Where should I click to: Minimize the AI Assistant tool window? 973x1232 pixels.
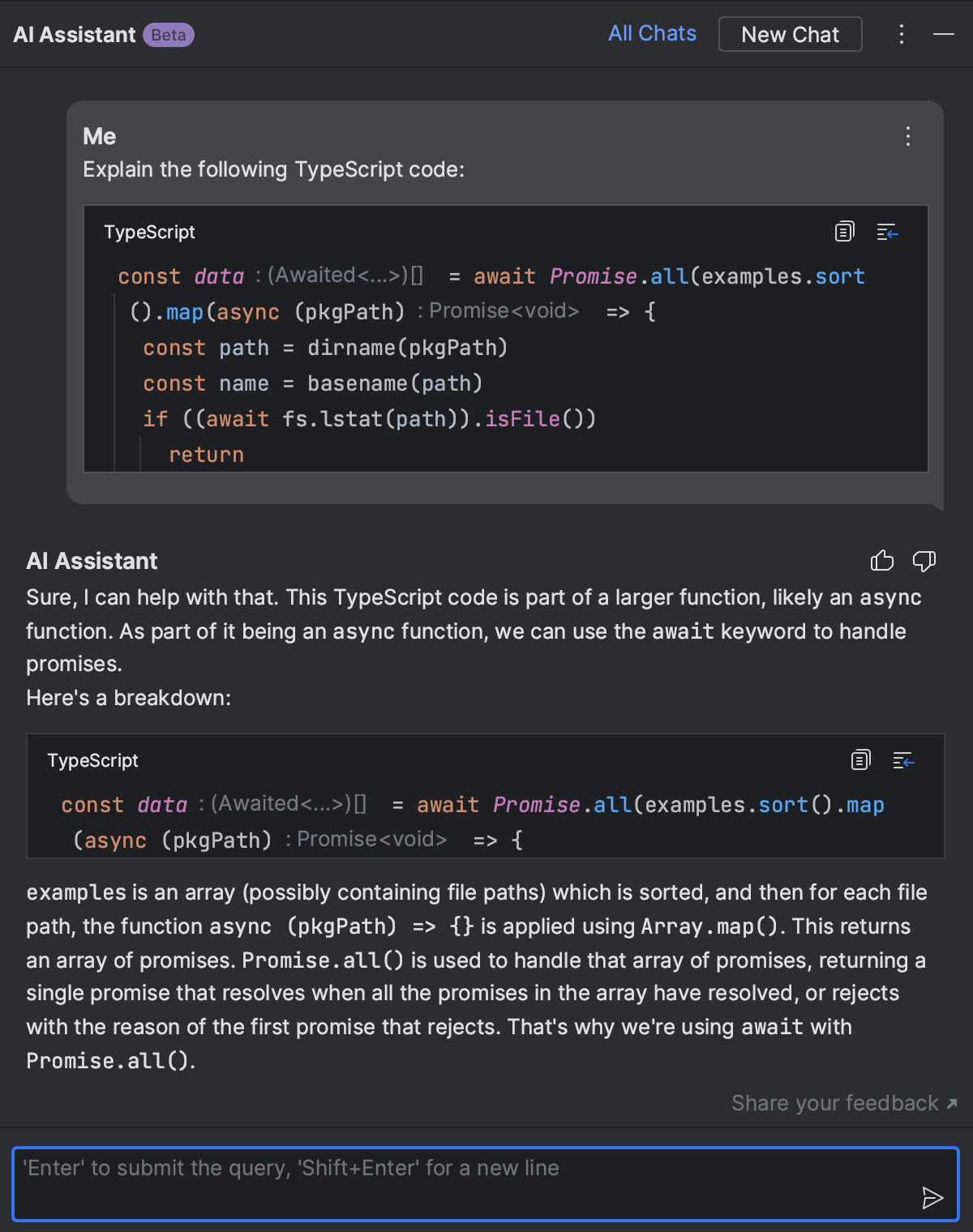(944, 34)
